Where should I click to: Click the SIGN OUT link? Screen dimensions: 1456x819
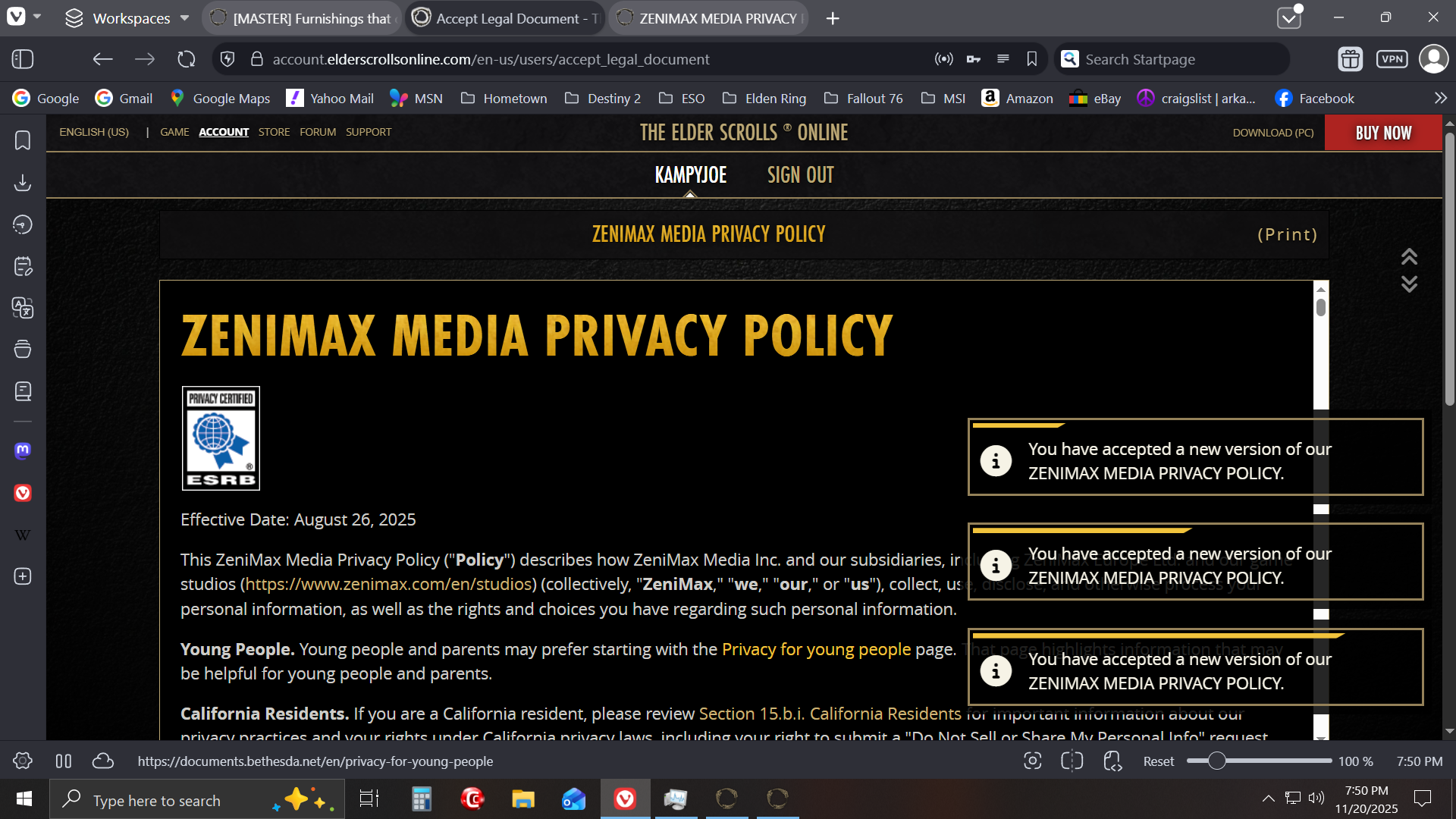pos(800,175)
